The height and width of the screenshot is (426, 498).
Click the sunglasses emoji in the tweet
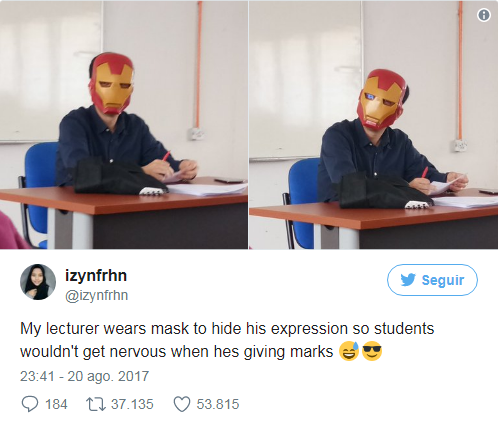click(372, 351)
